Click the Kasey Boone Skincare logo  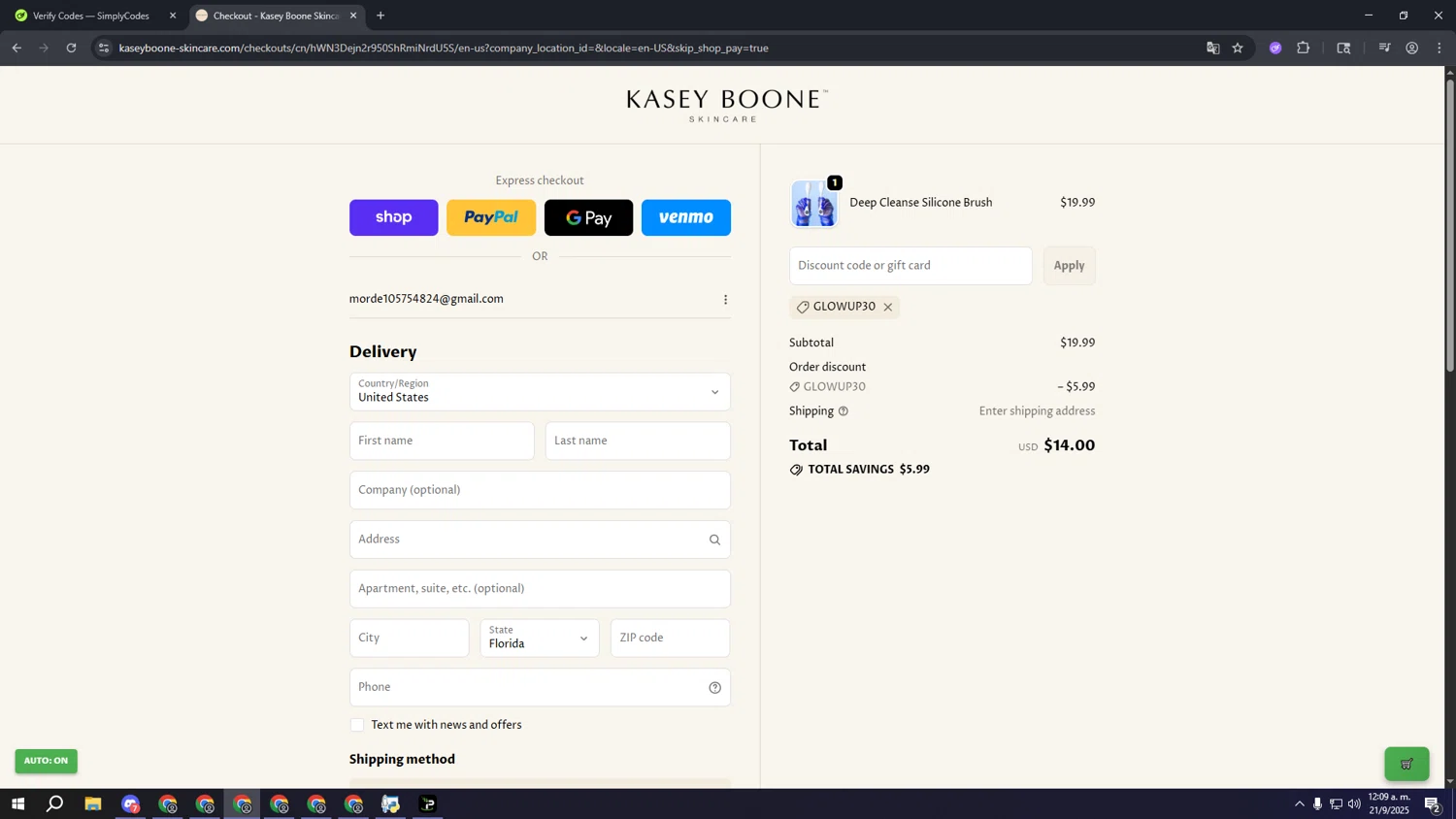[727, 106]
